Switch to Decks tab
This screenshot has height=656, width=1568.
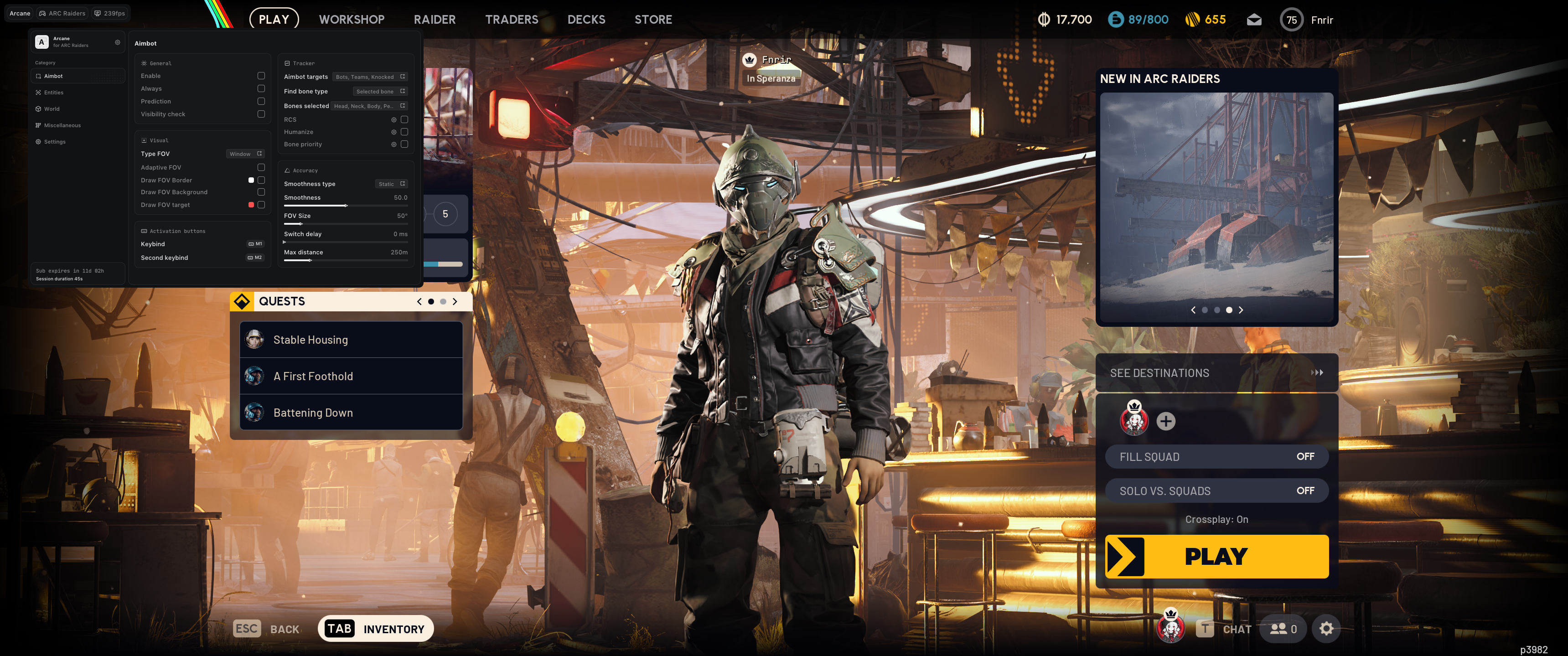coord(586,20)
